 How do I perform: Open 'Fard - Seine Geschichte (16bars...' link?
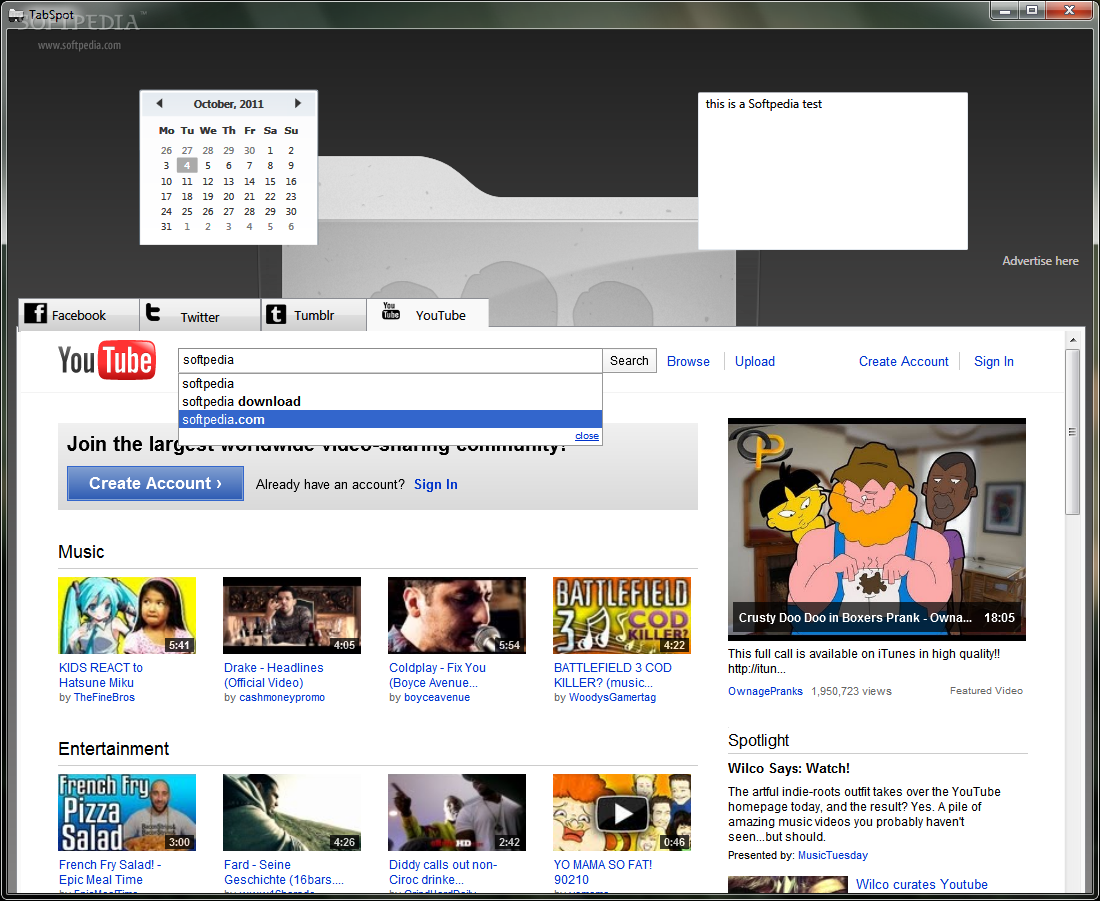284,872
